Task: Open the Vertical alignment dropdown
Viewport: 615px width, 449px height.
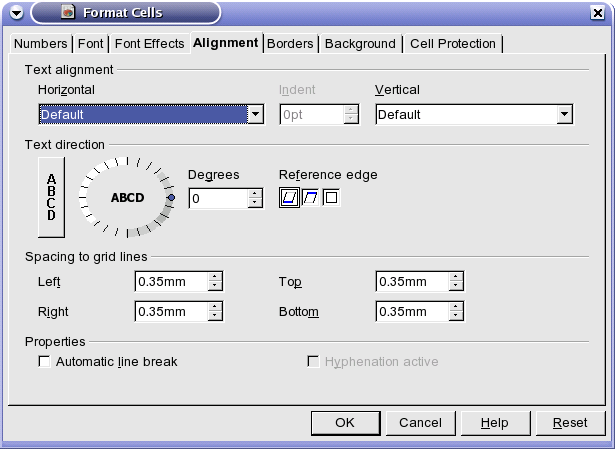Action: coord(564,114)
